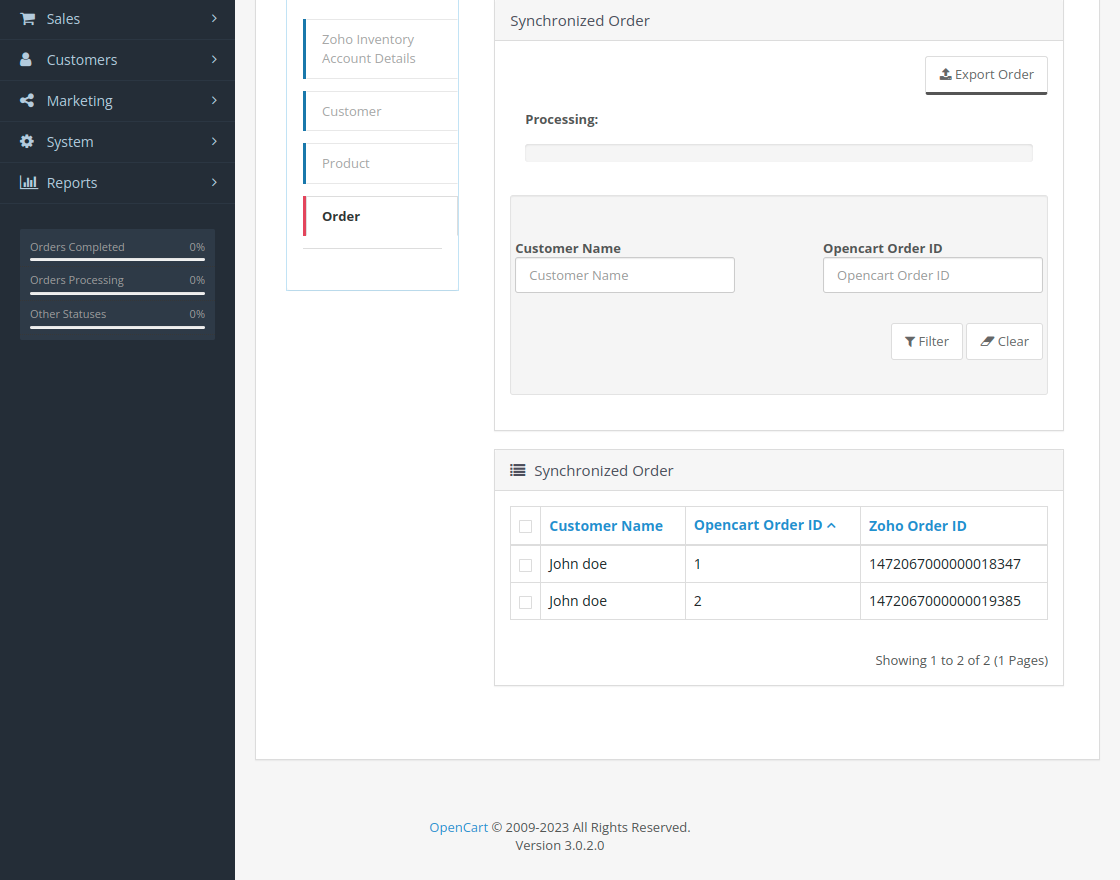Open System settings via the gear icon
This screenshot has width=1120, height=880.
coord(25,141)
